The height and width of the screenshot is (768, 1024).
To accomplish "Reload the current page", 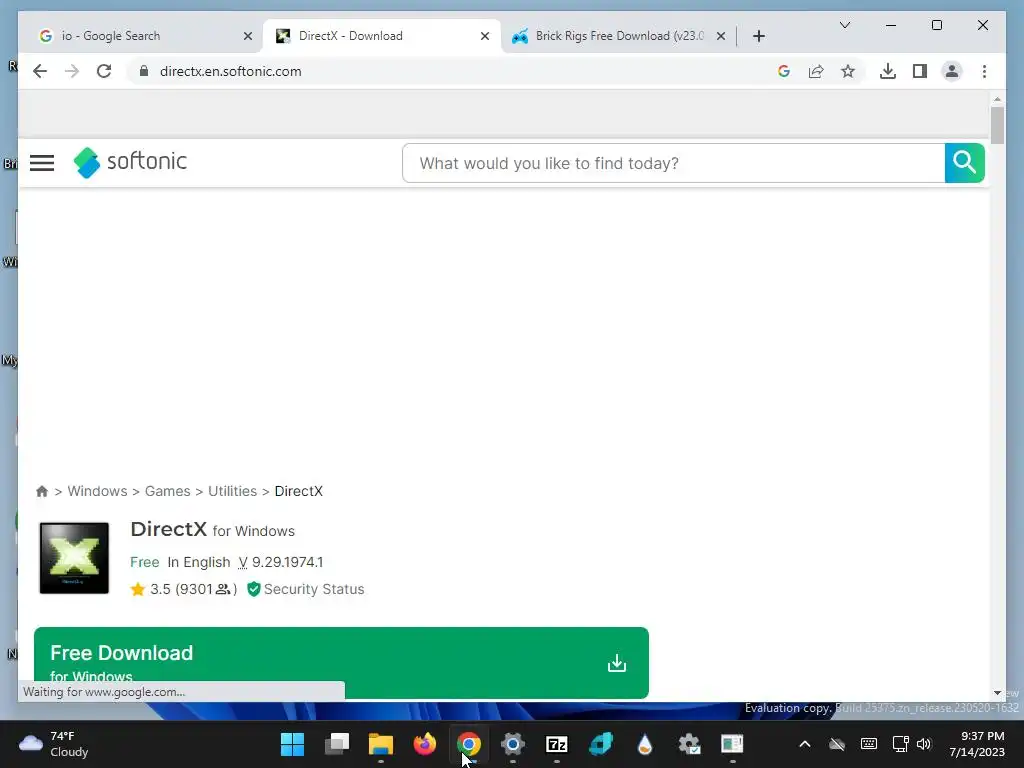I will tap(104, 71).
